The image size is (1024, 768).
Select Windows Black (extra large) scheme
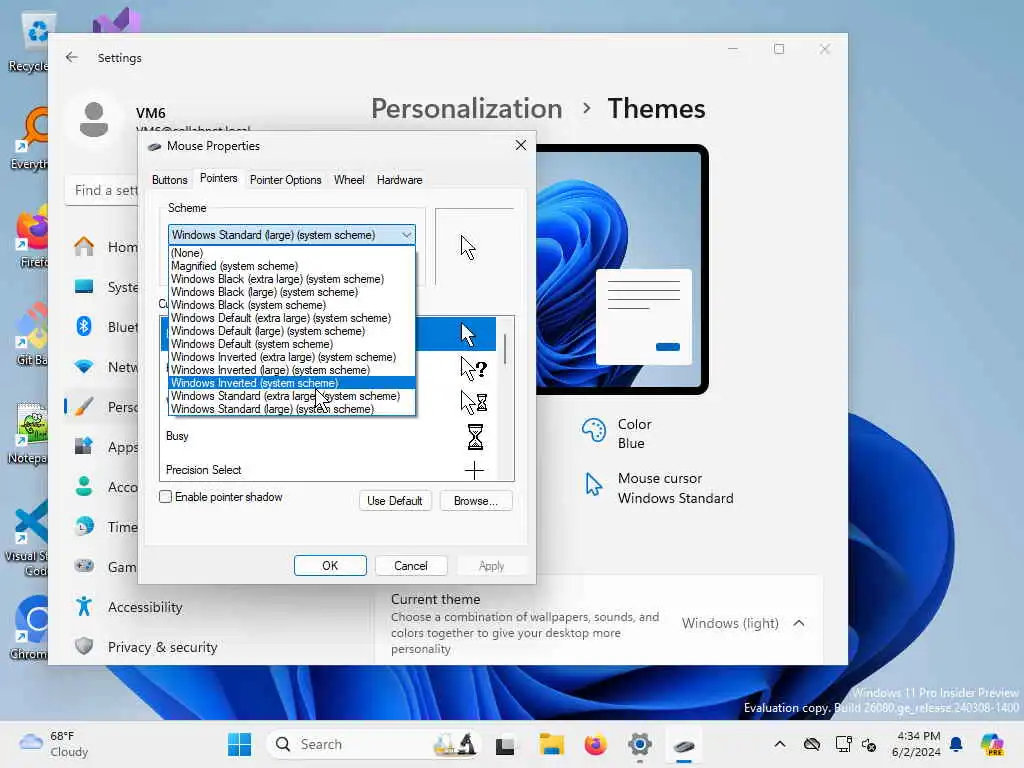(292, 279)
